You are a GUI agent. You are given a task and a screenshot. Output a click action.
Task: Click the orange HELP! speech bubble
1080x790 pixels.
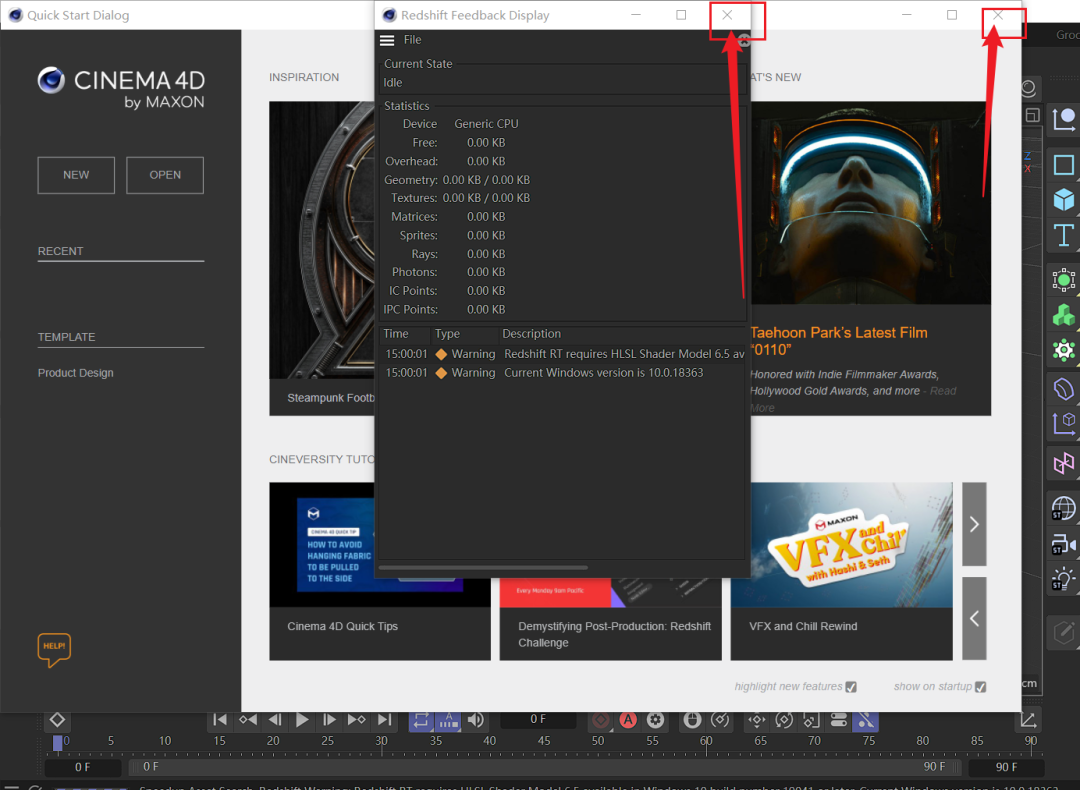(54, 649)
